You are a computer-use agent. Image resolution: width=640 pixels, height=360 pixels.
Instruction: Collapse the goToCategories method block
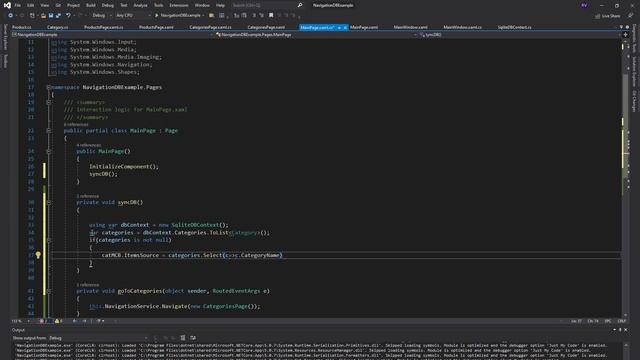(x=49, y=291)
